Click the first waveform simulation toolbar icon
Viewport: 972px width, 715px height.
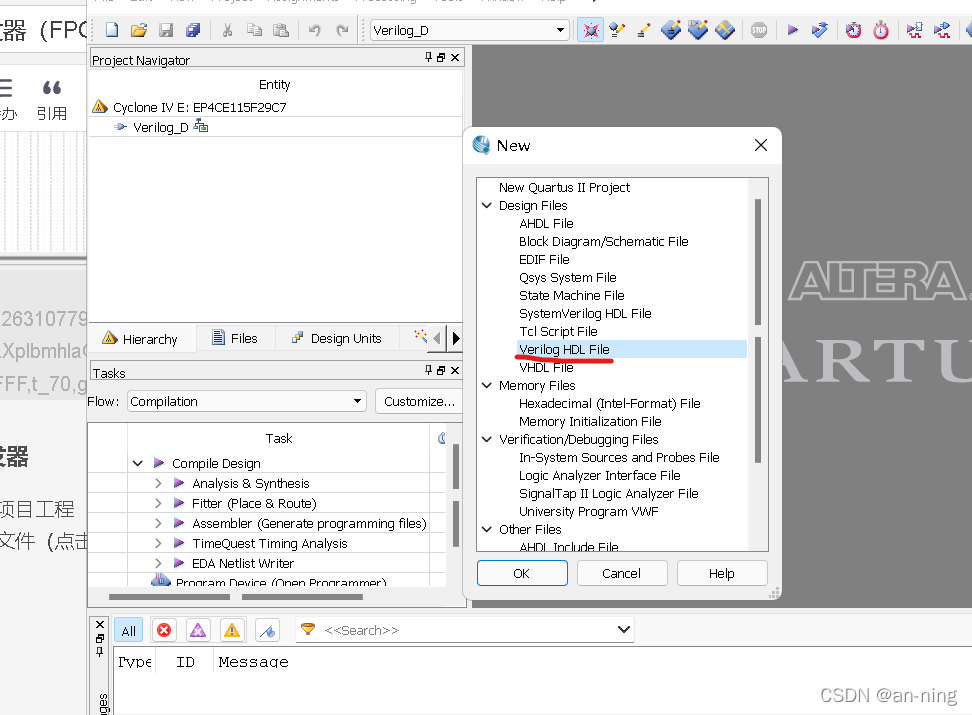click(x=914, y=30)
